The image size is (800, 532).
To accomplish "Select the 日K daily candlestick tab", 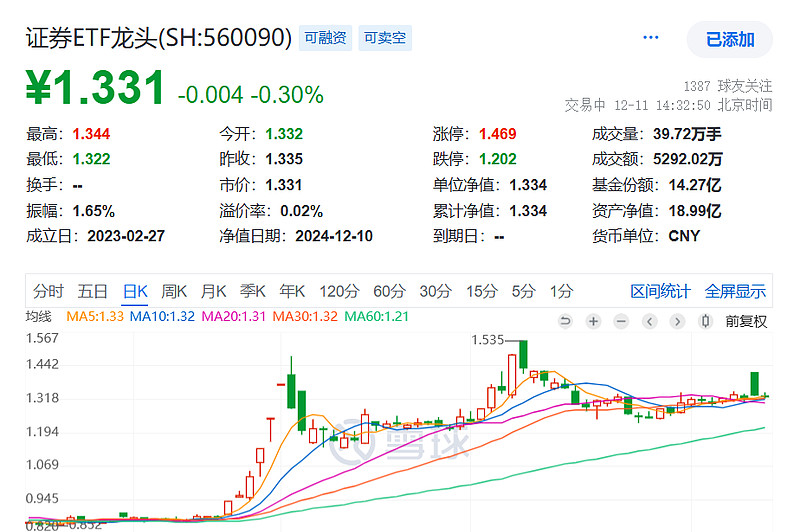I will pyautogui.click(x=135, y=291).
